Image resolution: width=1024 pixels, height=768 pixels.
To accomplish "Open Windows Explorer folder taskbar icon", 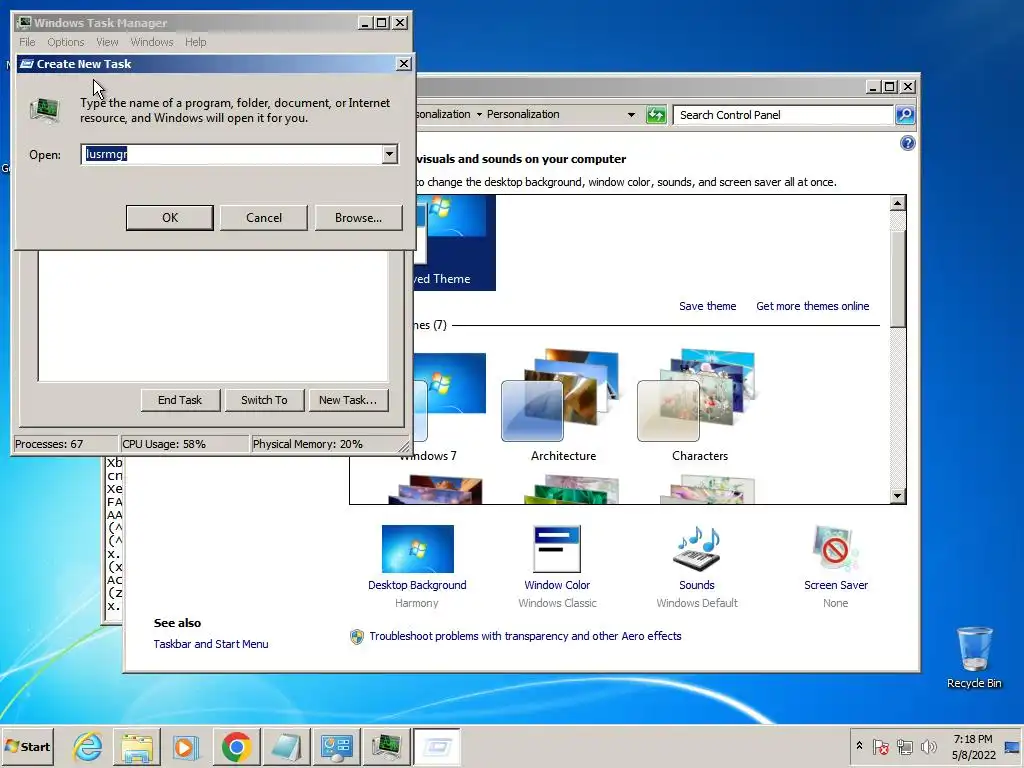I will tap(137, 746).
